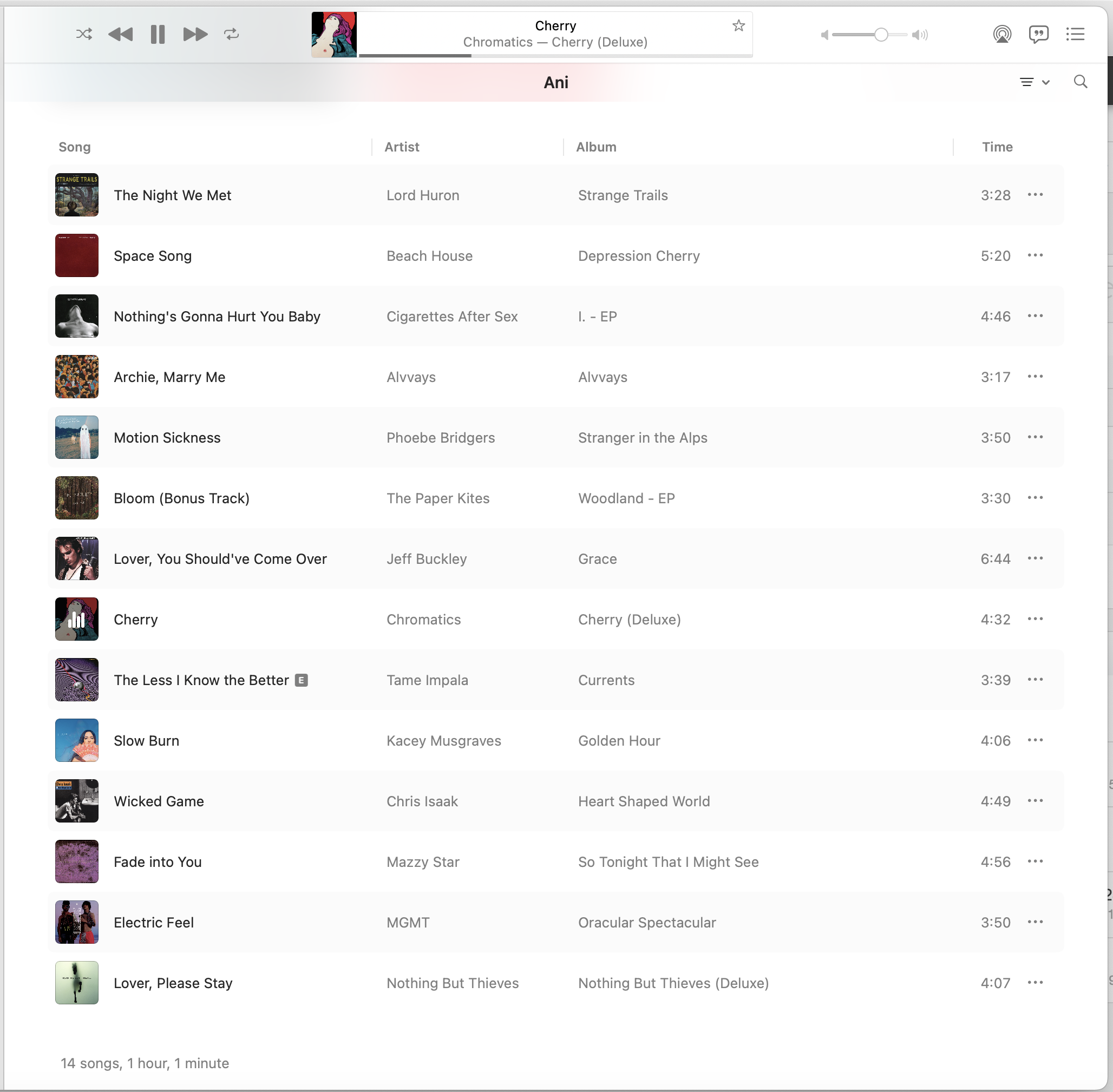Open more options for Motion Sickness
1113x1092 pixels.
[1035, 437]
